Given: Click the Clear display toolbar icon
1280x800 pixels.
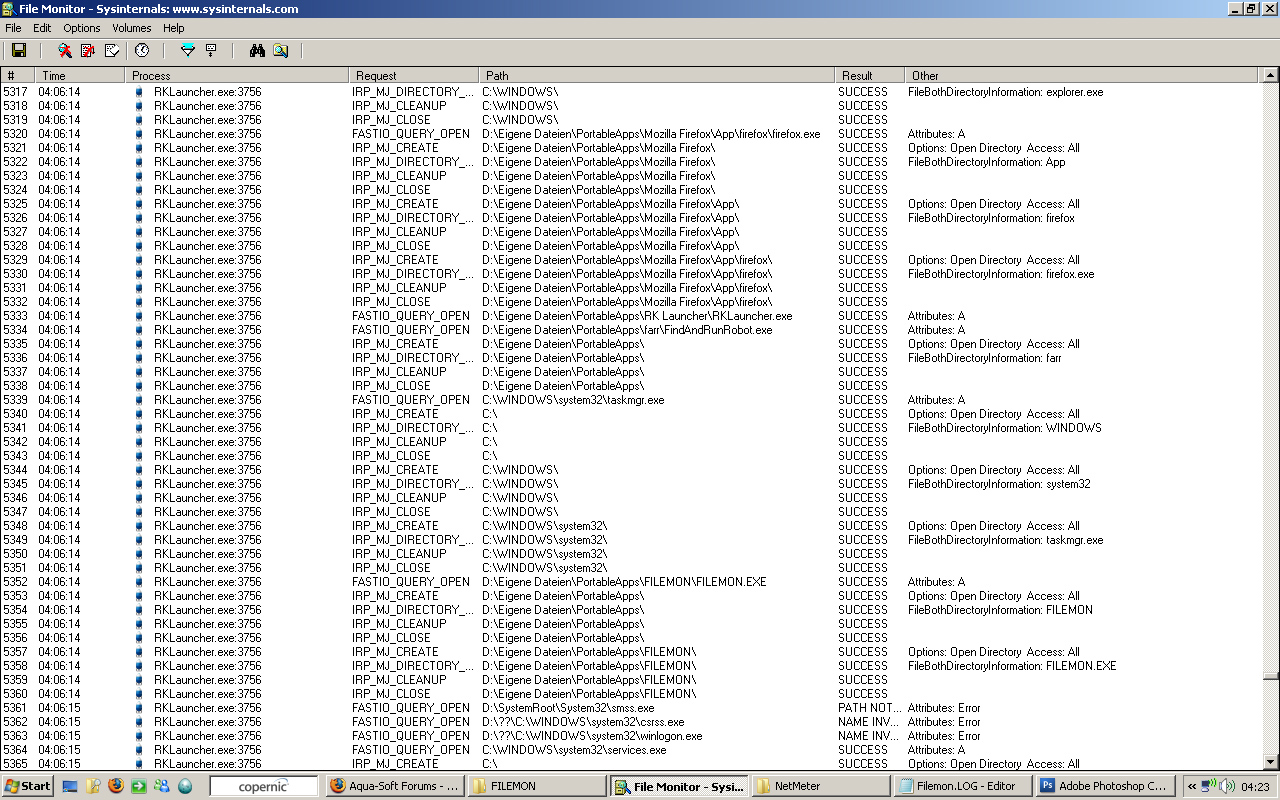Looking at the screenshot, I should 113,50.
